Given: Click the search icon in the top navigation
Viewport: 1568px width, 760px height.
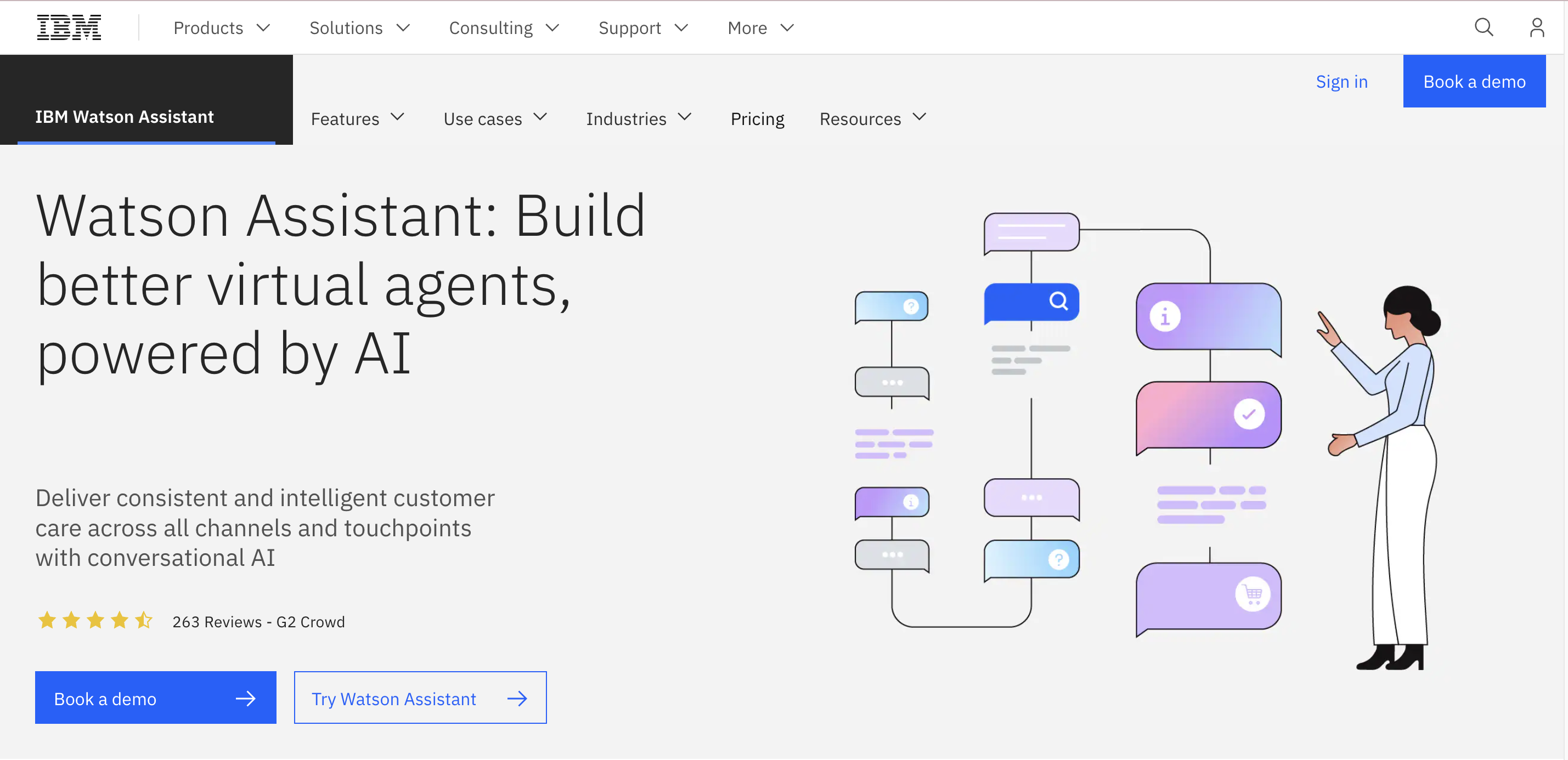Looking at the screenshot, I should [x=1484, y=27].
